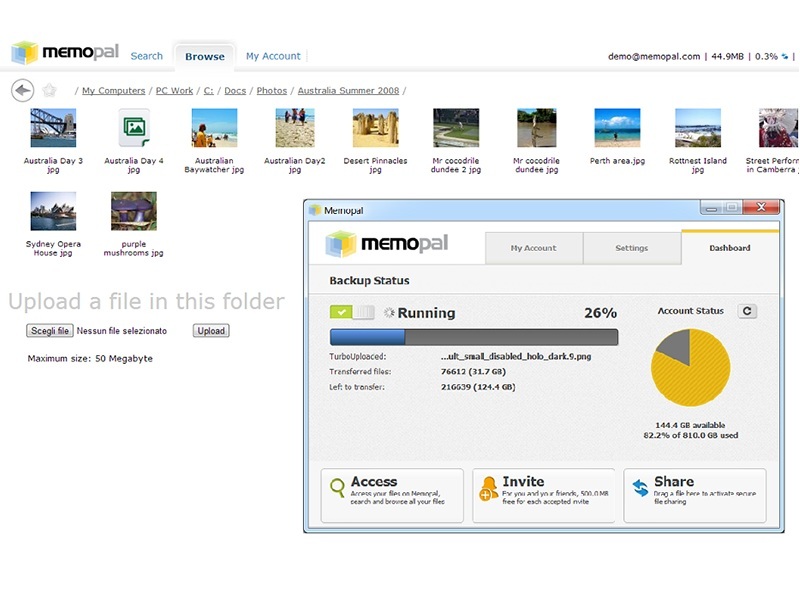Open the Settings tab in Memopal window
800x600 pixels.
(632, 248)
